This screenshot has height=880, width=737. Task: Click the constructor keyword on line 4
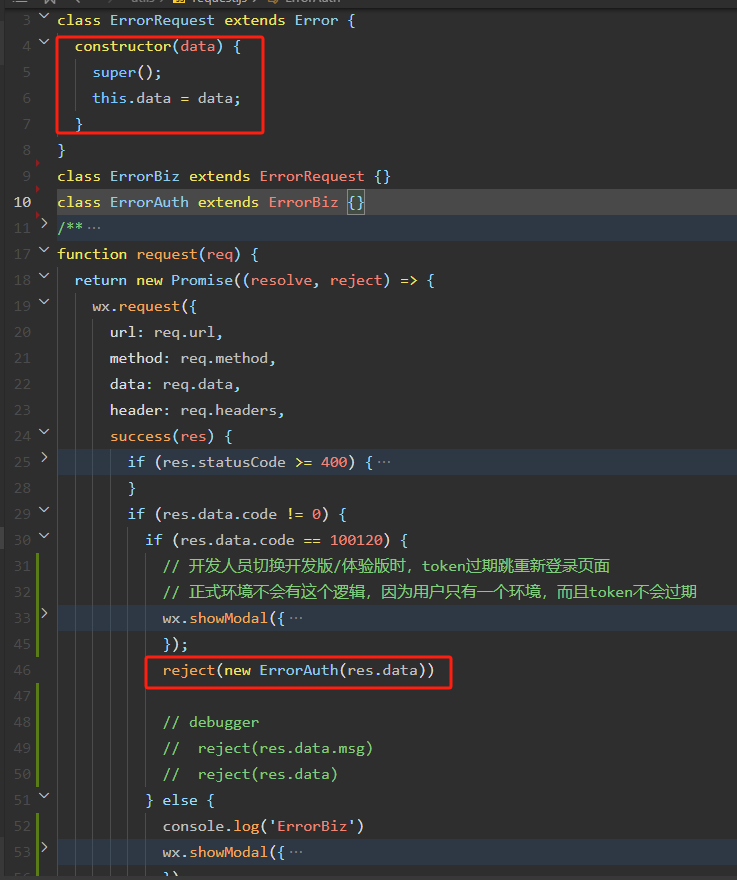[x=123, y=46]
